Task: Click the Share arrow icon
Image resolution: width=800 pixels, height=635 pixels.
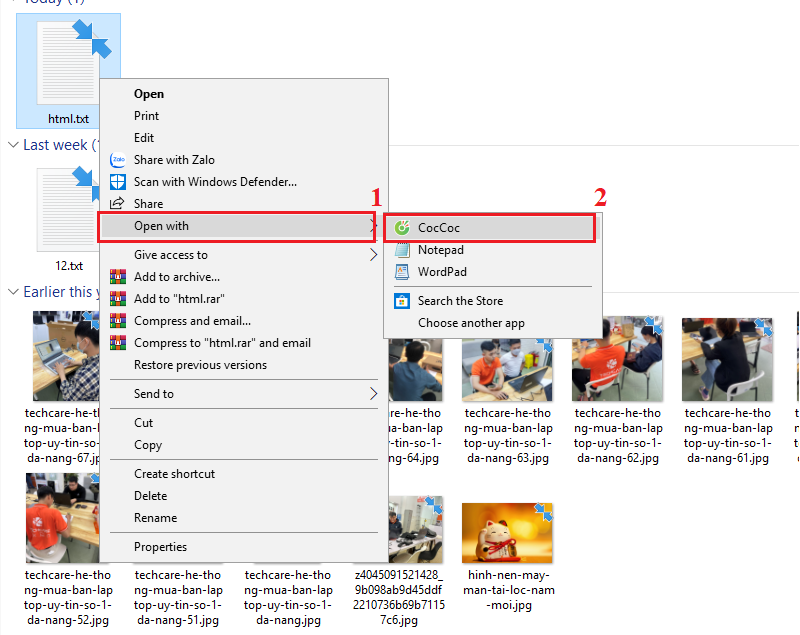Action: [x=118, y=204]
